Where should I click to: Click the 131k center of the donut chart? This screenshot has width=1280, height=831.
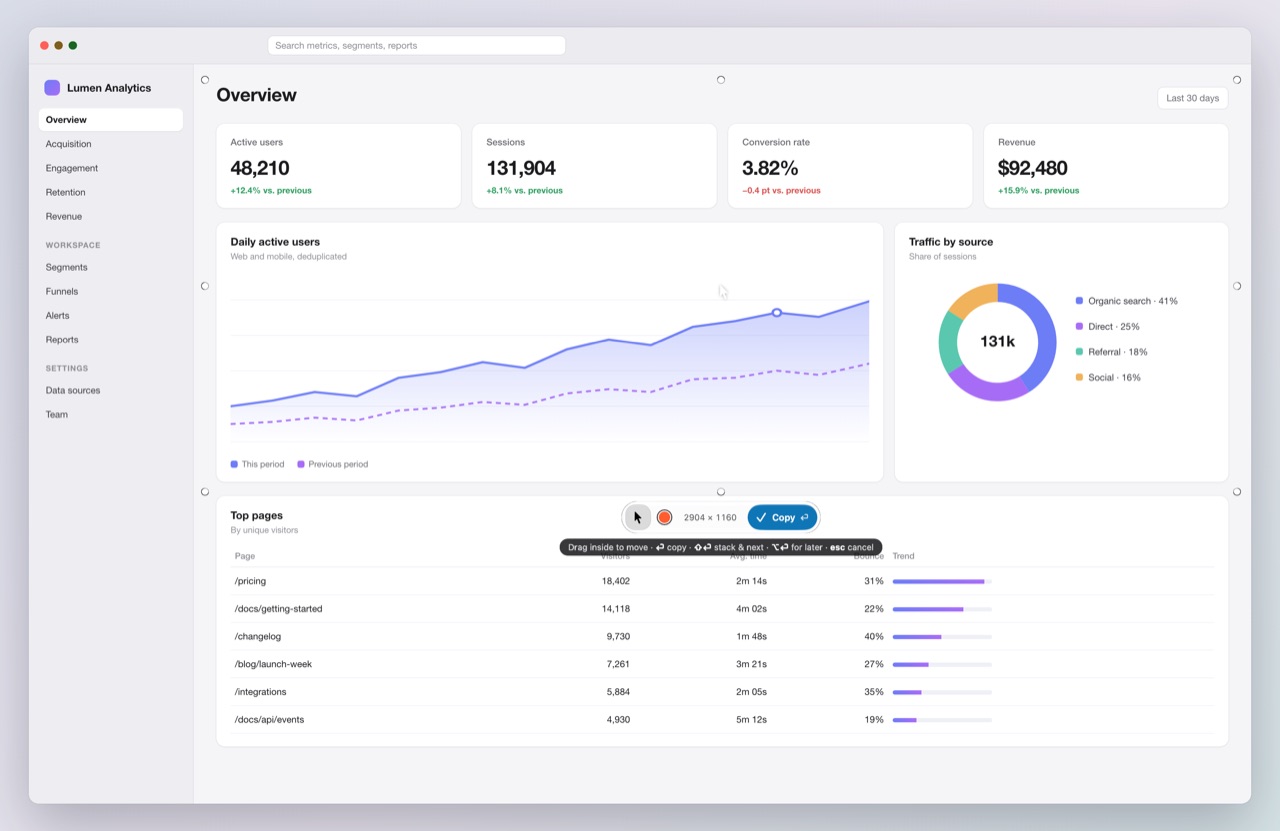pos(997,342)
